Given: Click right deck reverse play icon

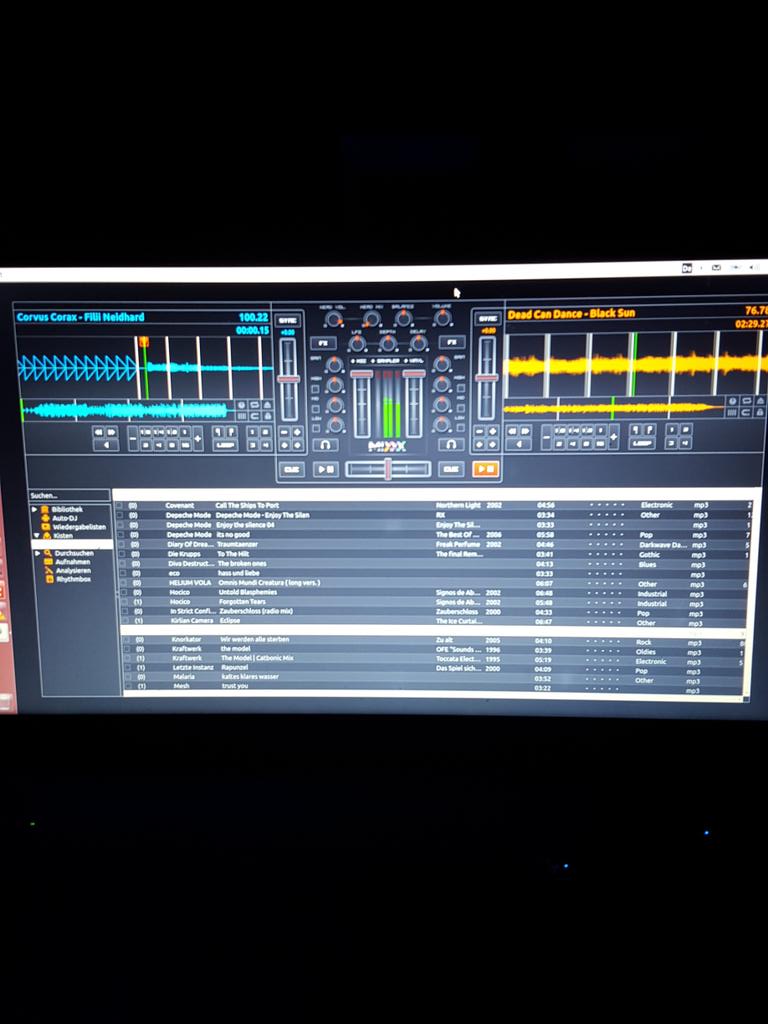Looking at the screenshot, I should pos(519,443).
